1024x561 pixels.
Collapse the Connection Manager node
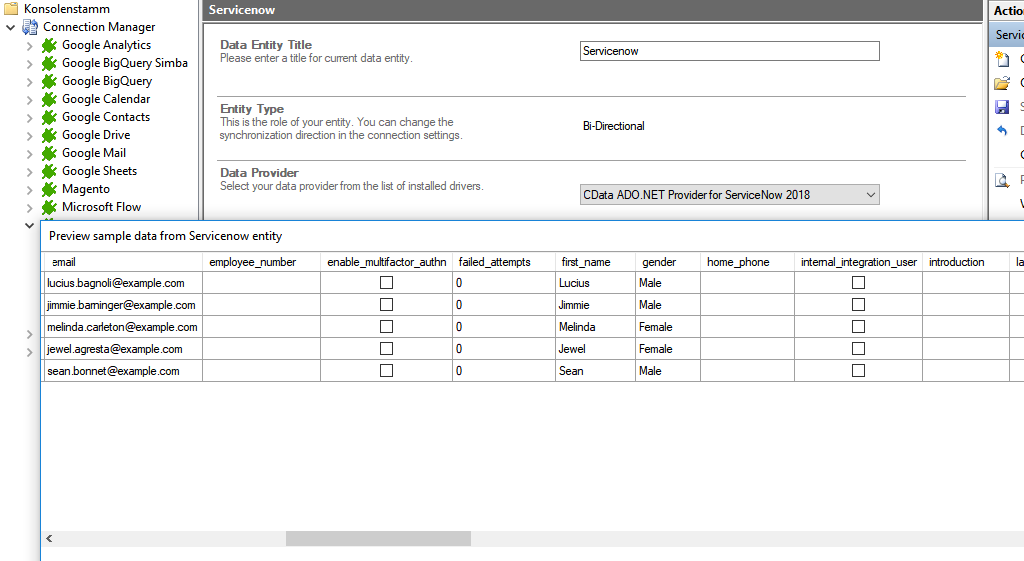point(10,27)
